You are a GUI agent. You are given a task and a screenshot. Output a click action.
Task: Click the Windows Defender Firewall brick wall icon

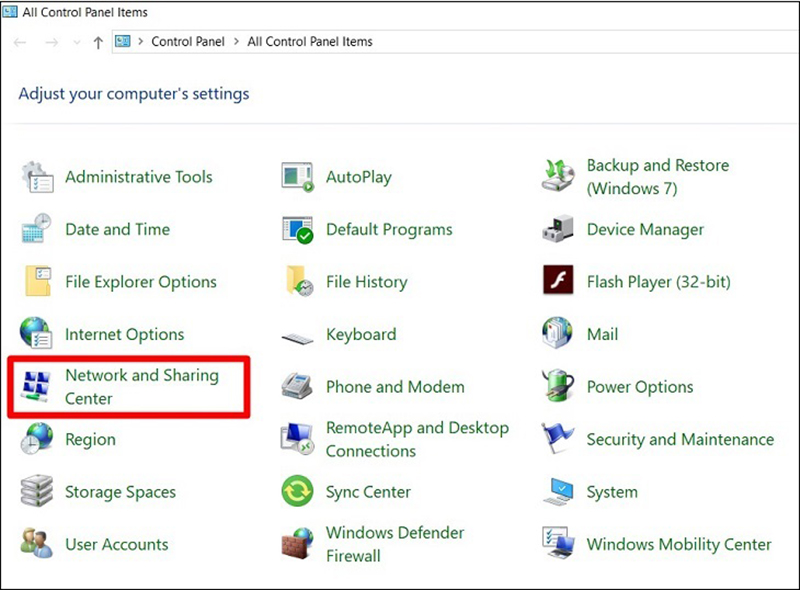coord(297,544)
